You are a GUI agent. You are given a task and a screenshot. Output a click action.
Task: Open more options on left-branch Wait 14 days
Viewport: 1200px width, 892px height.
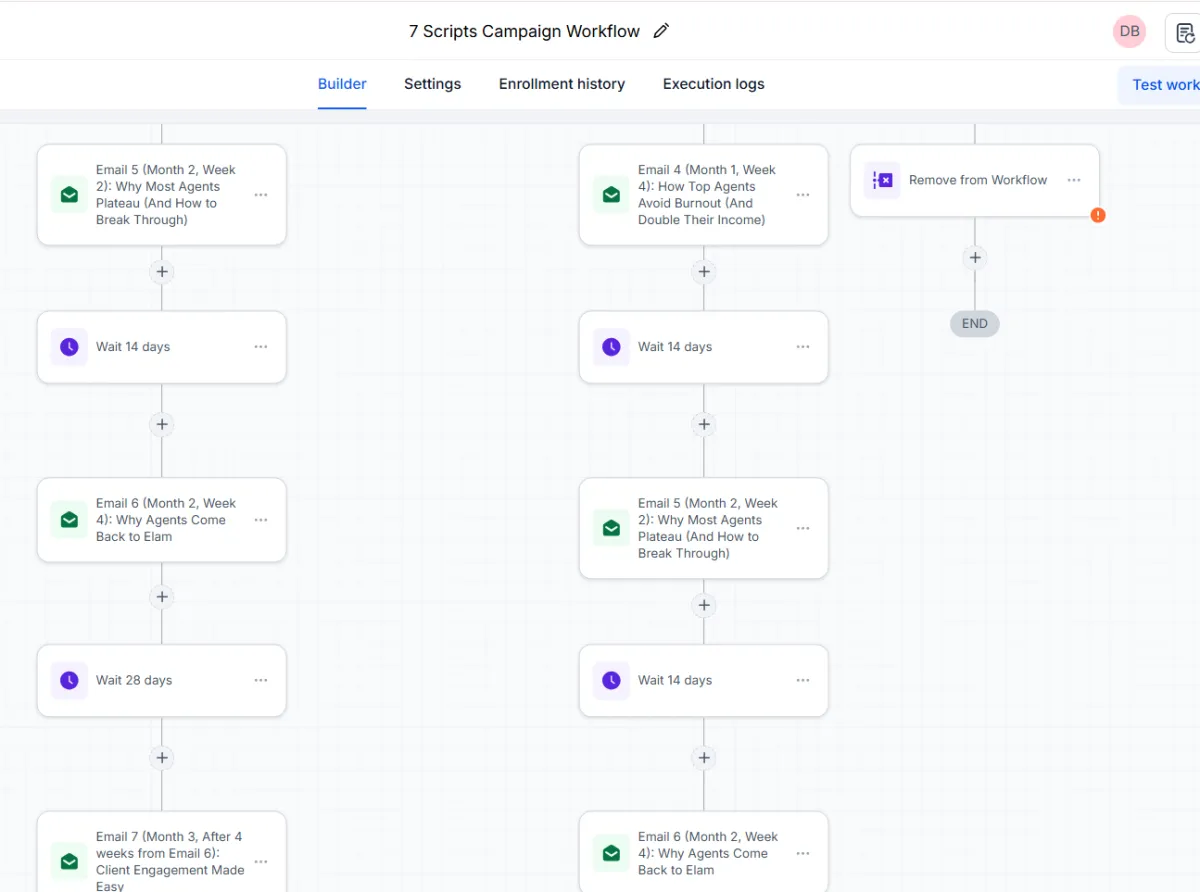(261, 347)
